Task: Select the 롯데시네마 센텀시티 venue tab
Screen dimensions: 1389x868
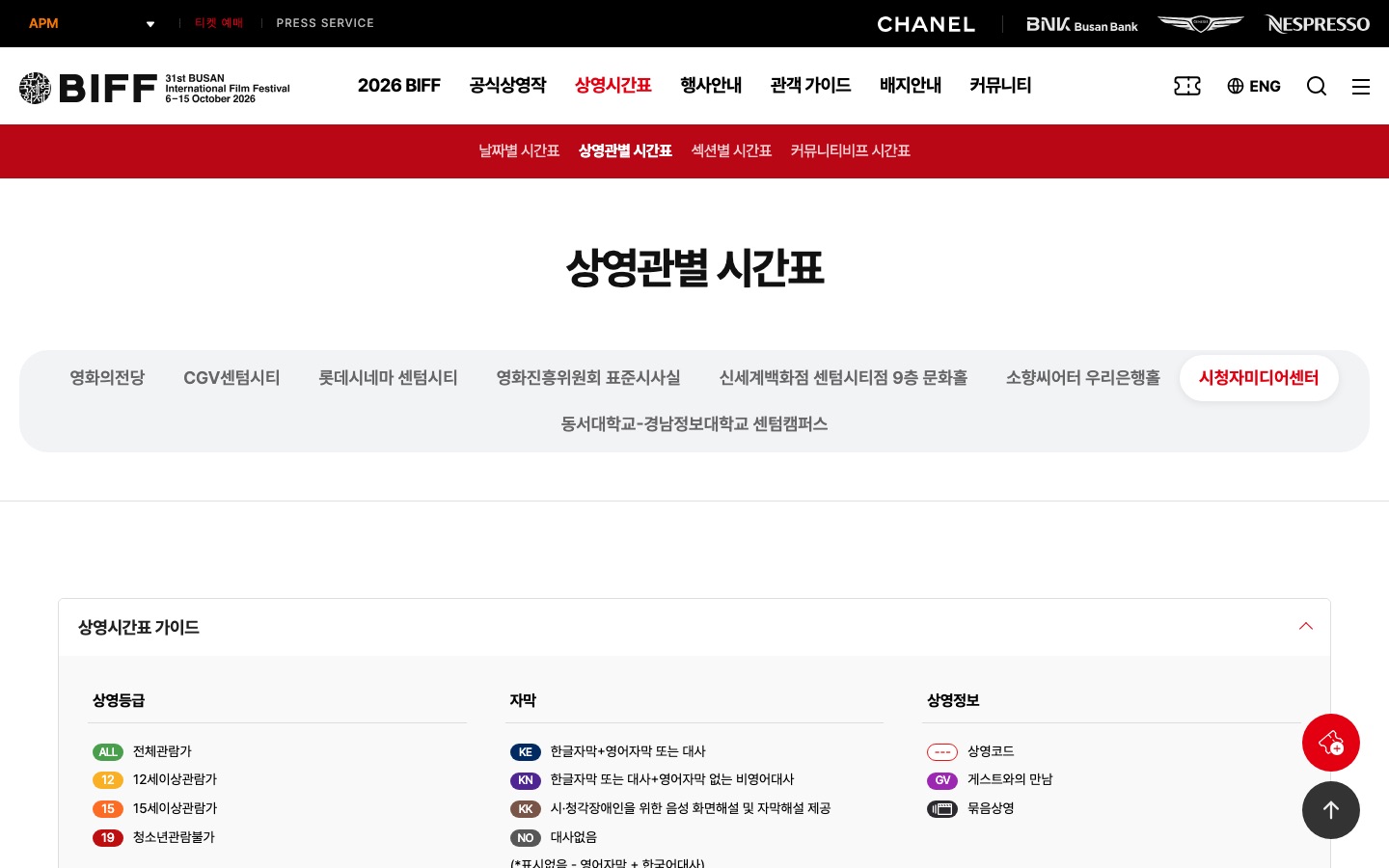Action: tap(388, 378)
